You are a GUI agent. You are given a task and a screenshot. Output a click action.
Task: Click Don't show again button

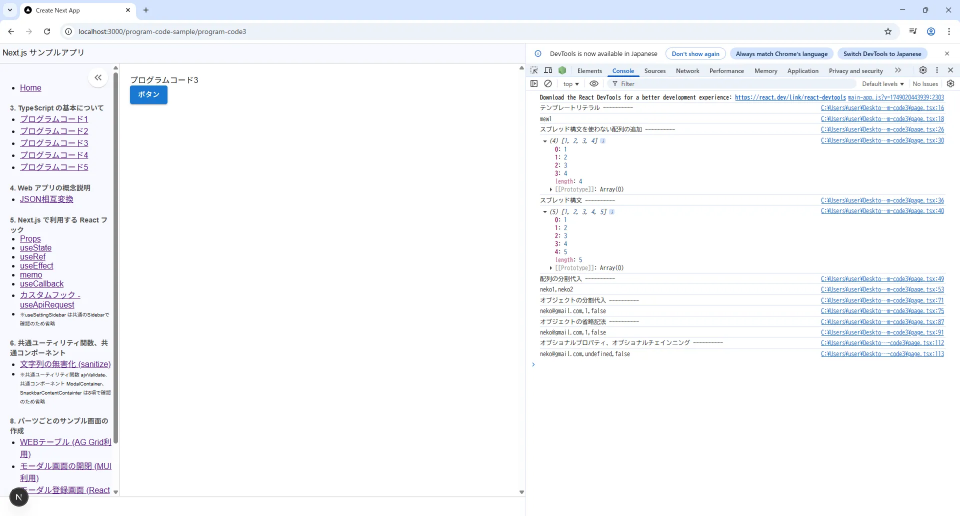pos(696,54)
